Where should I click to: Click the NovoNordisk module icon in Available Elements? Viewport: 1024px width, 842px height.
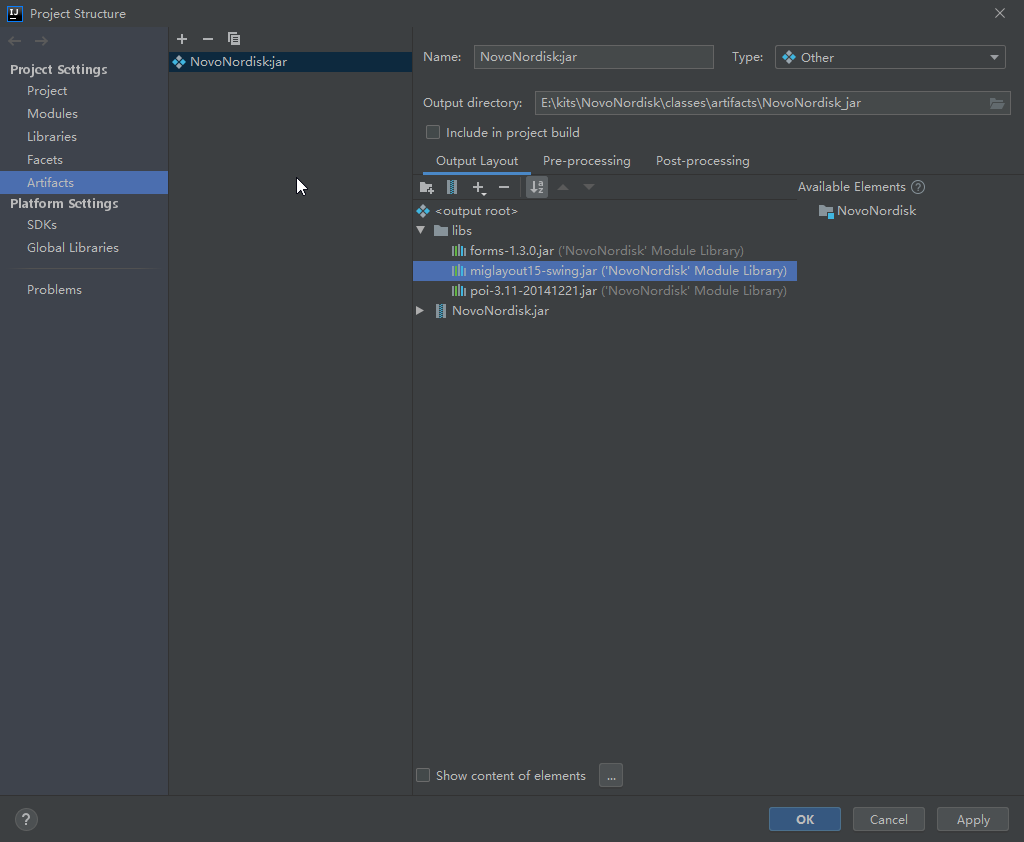826,212
